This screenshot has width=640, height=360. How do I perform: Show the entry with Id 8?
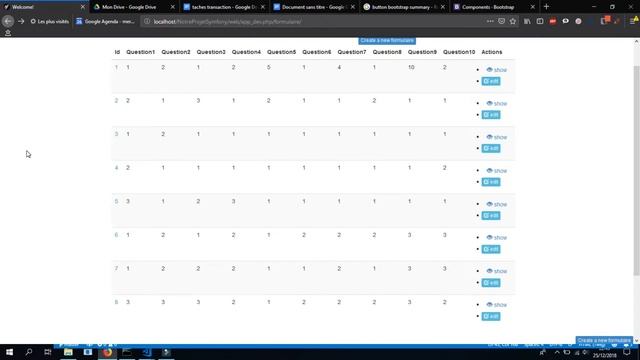496,304
